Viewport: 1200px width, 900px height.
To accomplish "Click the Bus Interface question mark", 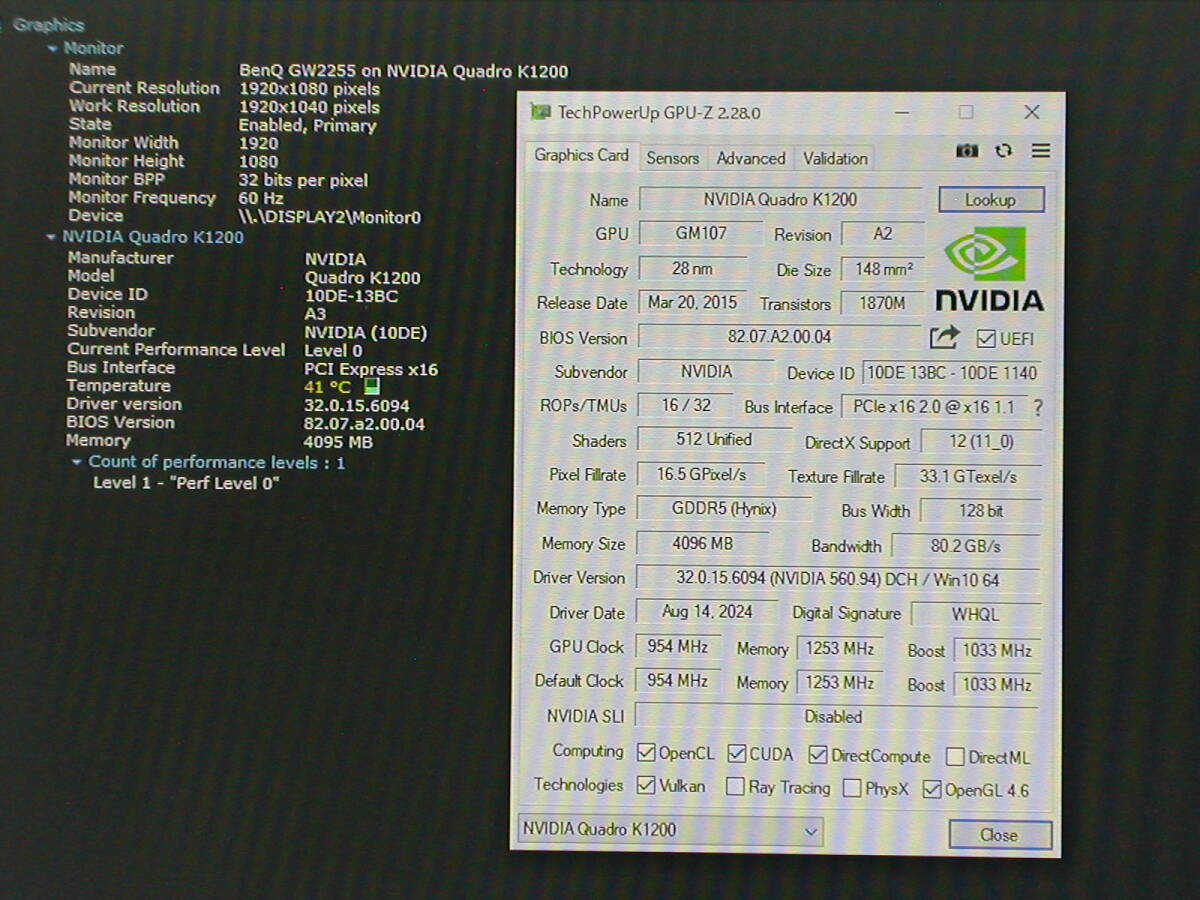I will point(1038,408).
